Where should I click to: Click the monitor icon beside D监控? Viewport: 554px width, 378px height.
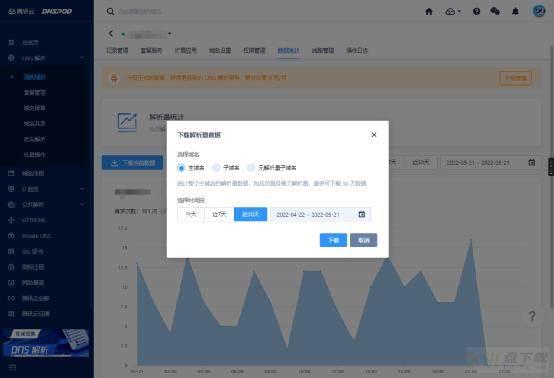(x=11, y=189)
